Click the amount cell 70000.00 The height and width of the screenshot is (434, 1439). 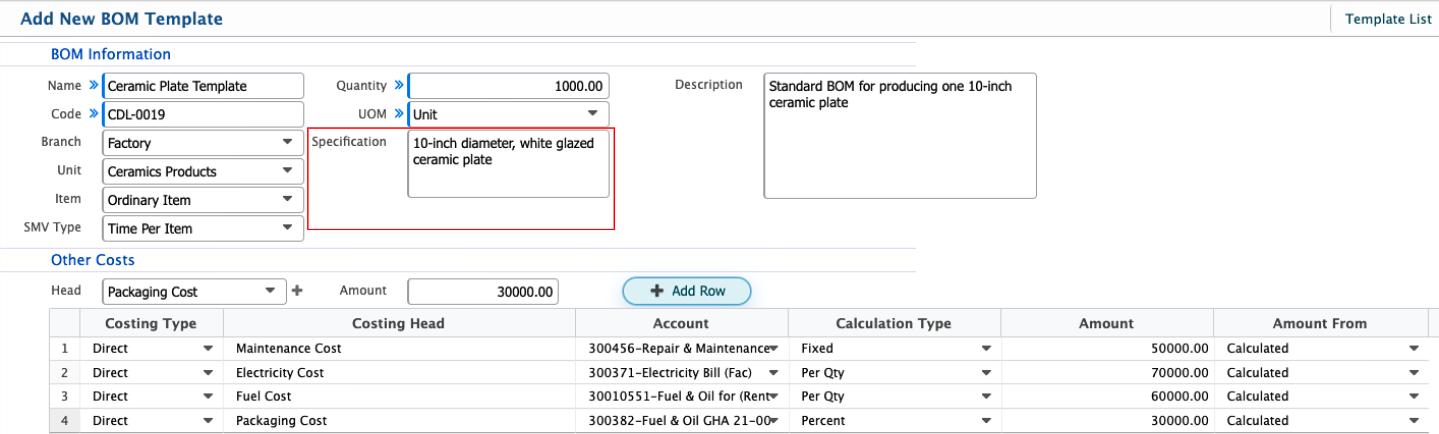tap(1107, 373)
